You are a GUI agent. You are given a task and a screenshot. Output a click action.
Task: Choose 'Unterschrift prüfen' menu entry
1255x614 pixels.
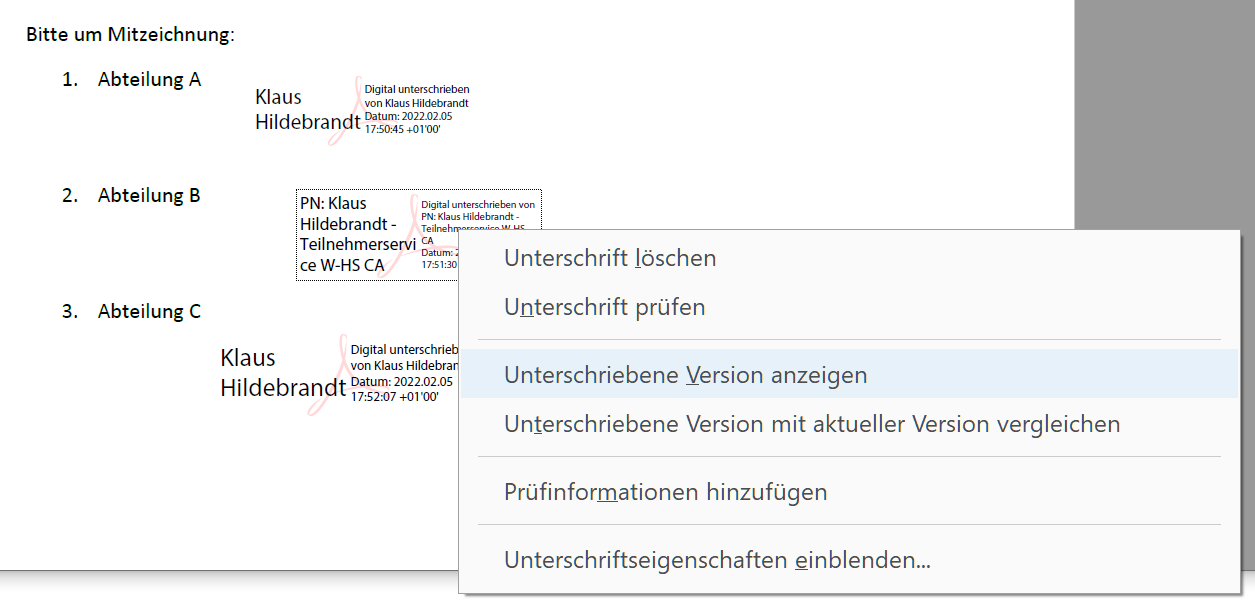(x=604, y=307)
